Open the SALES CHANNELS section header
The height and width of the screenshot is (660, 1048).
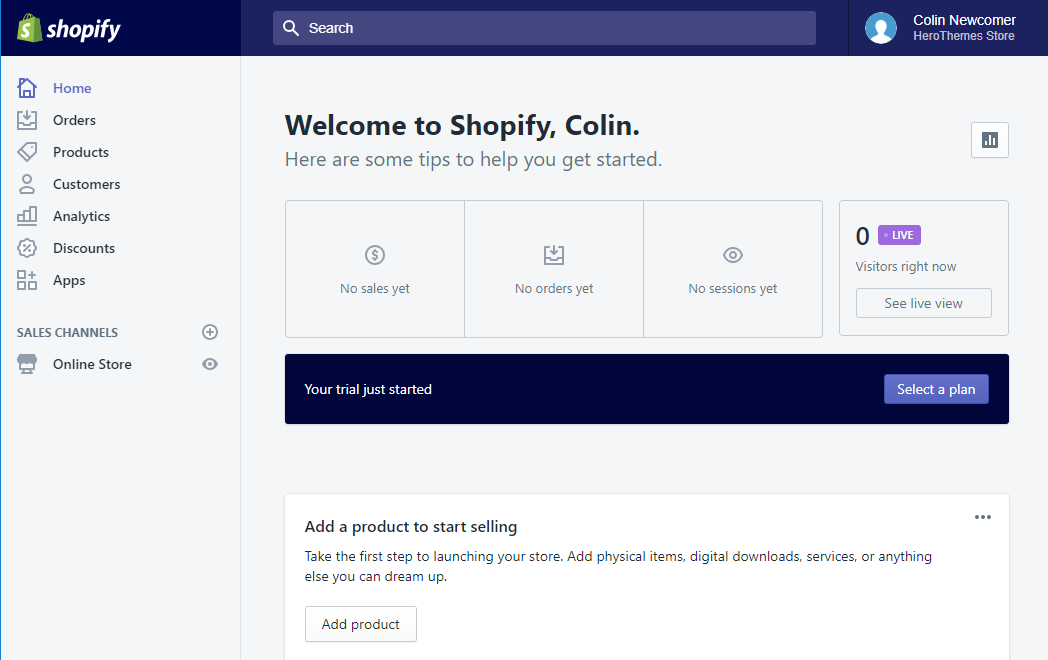click(x=67, y=332)
